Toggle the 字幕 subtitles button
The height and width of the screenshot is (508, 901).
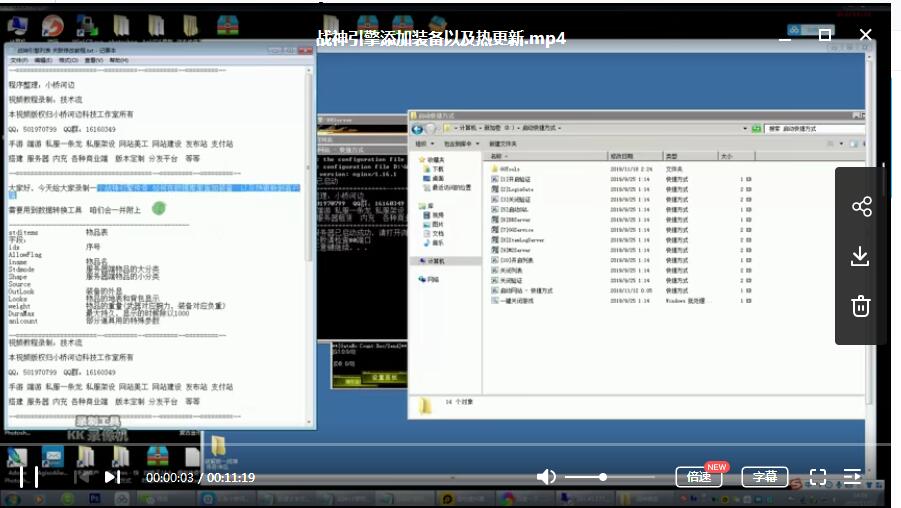coord(764,477)
